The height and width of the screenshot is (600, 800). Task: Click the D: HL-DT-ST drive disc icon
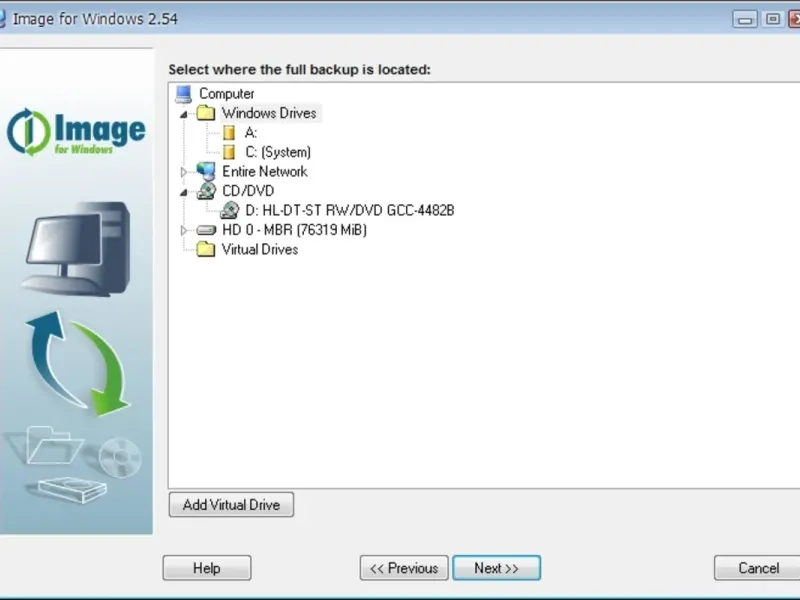coord(230,210)
